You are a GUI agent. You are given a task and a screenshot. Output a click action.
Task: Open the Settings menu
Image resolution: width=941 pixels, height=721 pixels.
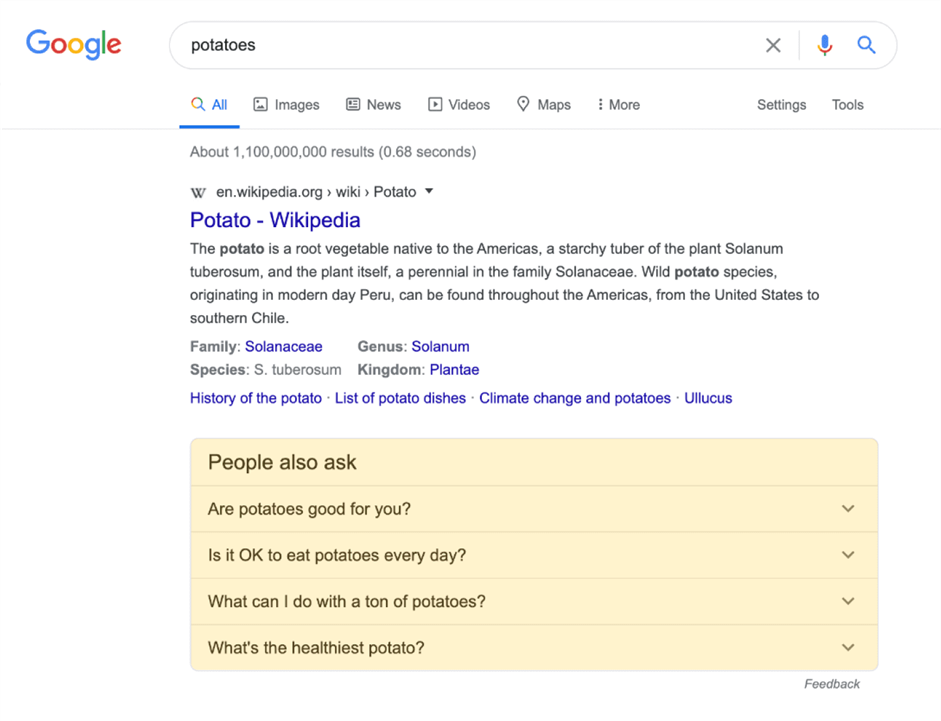pyautogui.click(x=781, y=105)
